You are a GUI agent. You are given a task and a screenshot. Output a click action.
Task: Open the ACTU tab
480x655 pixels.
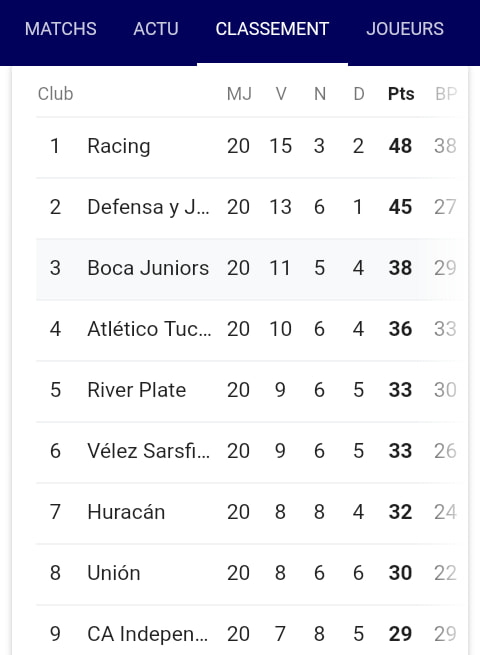point(156,29)
